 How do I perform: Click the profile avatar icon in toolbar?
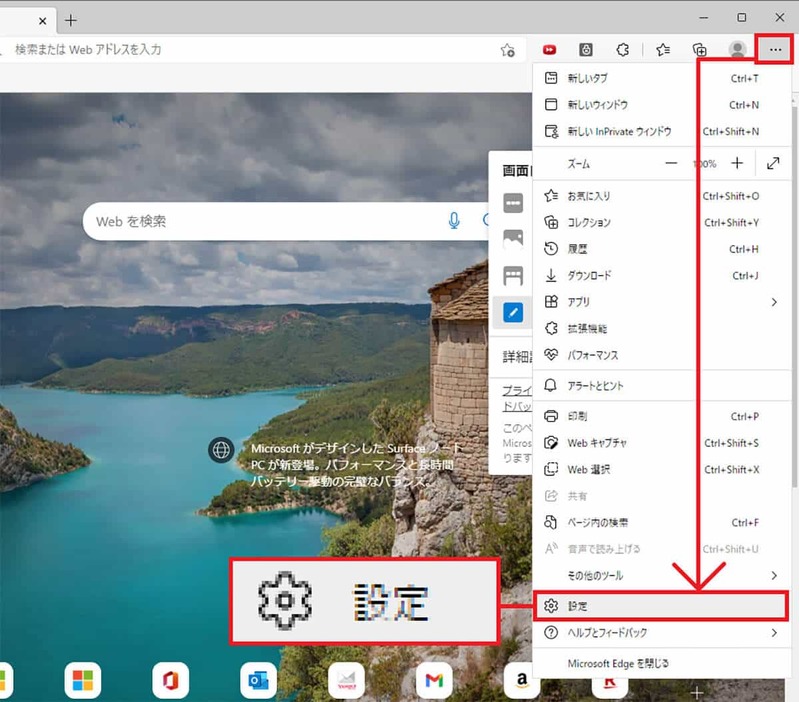pyautogui.click(x=737, y=49)
